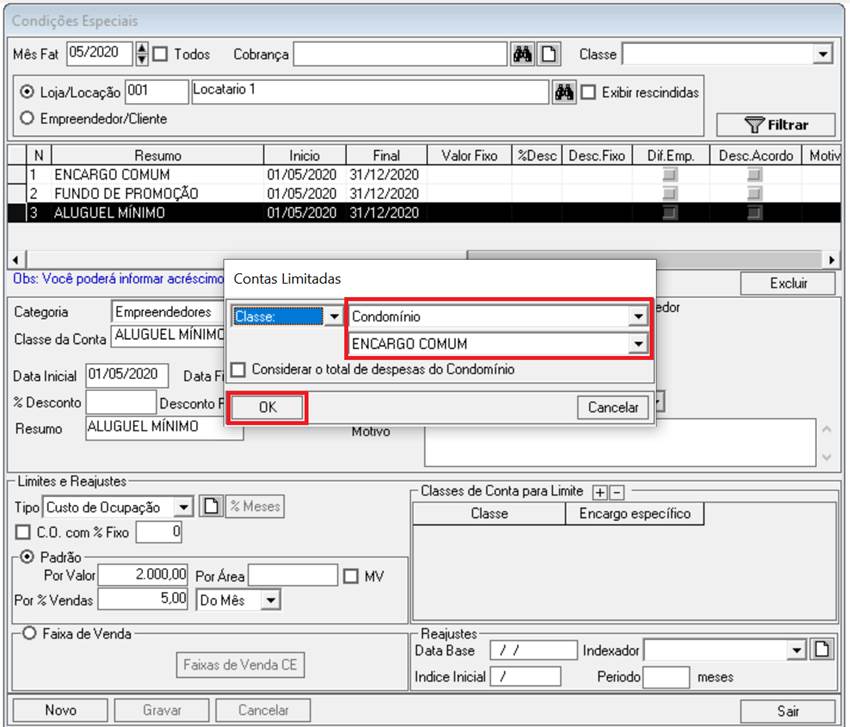Open the Cobrança search binoculars icon
This screenshot has width=850, height=727.
[x=522, y=54]
